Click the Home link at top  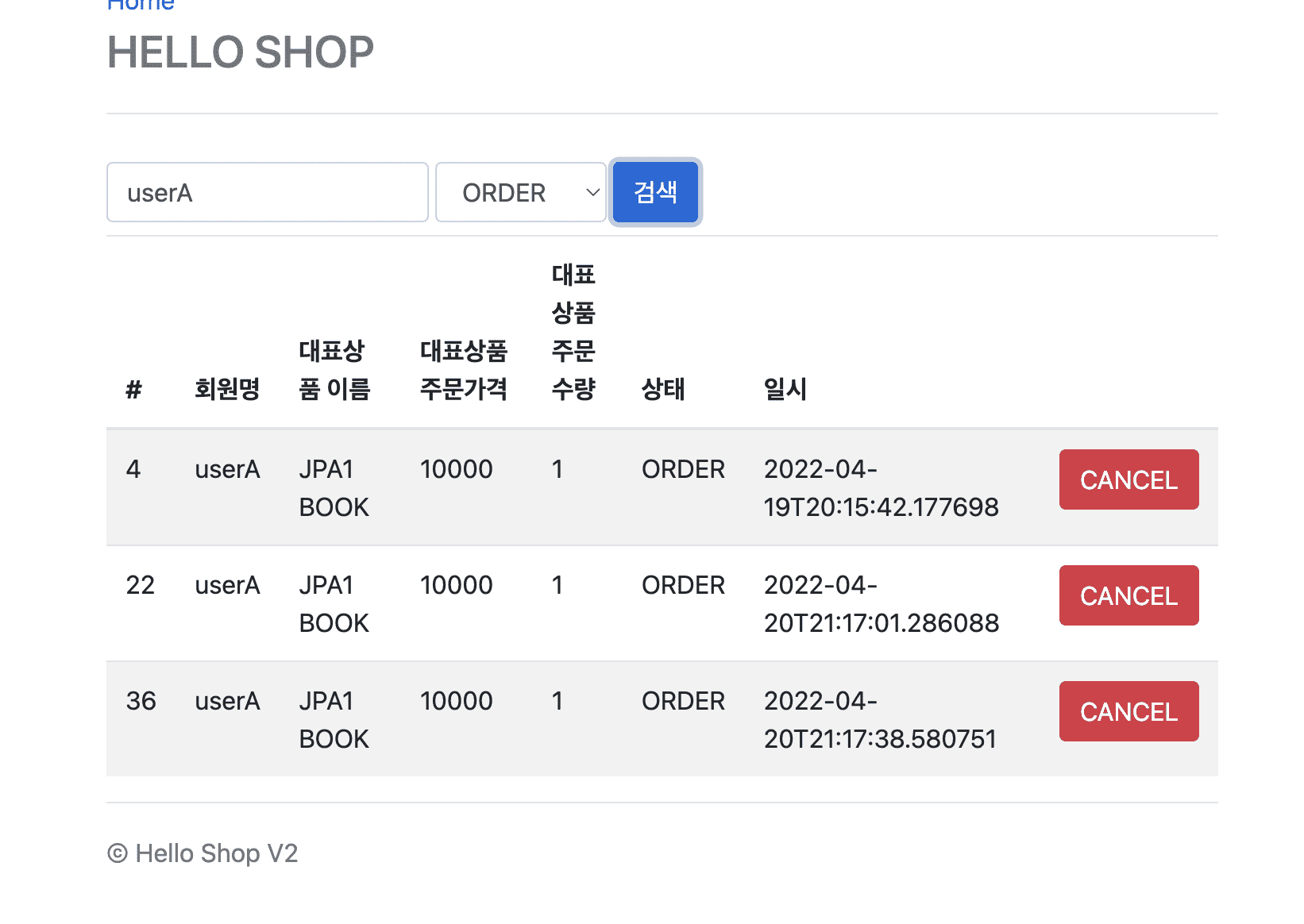[141, 5]
